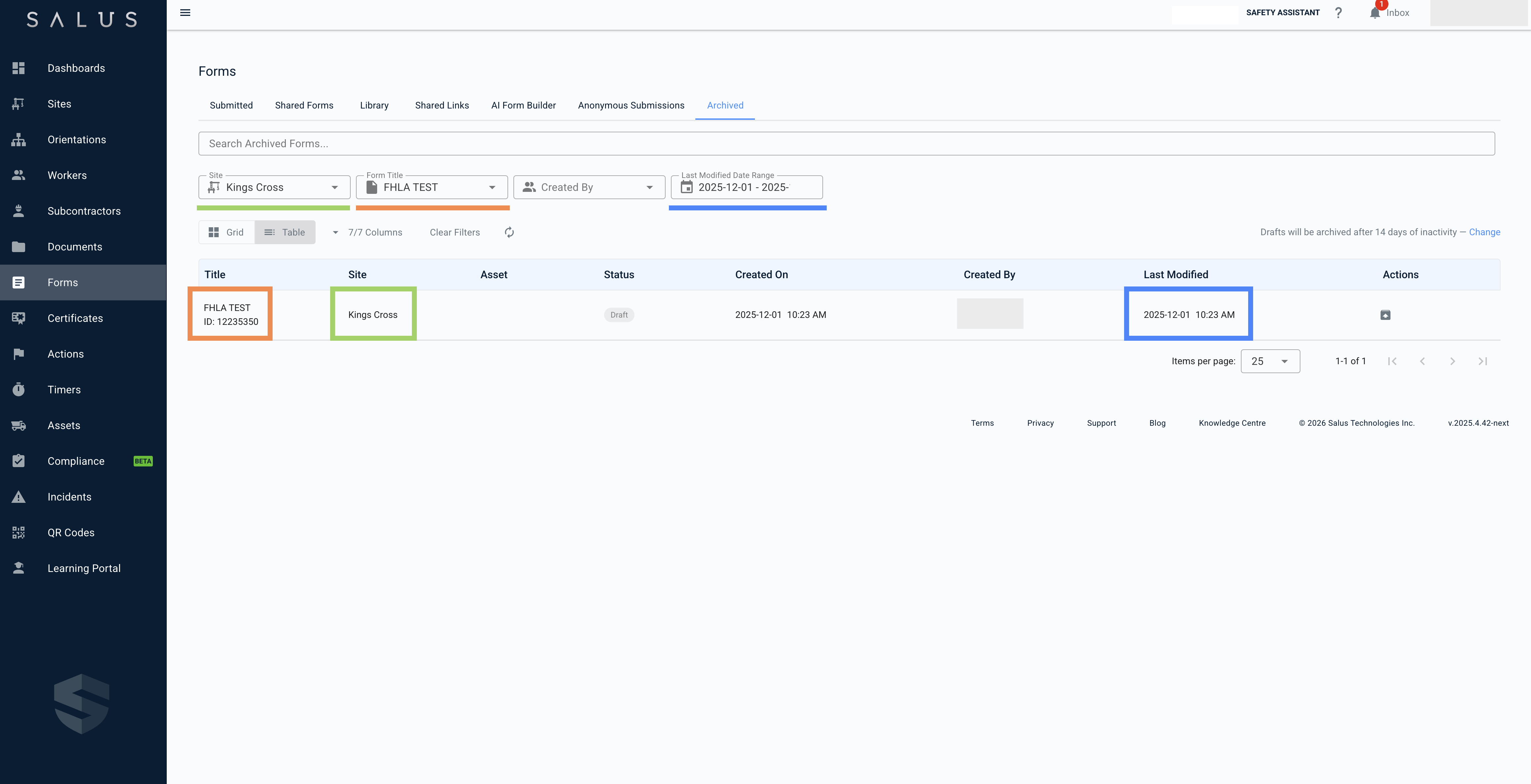The width and height of the screenshot is (1531, 784).
Task: Open notifications bell icon
Action: pyautogui.click(x=1375, y=13)
